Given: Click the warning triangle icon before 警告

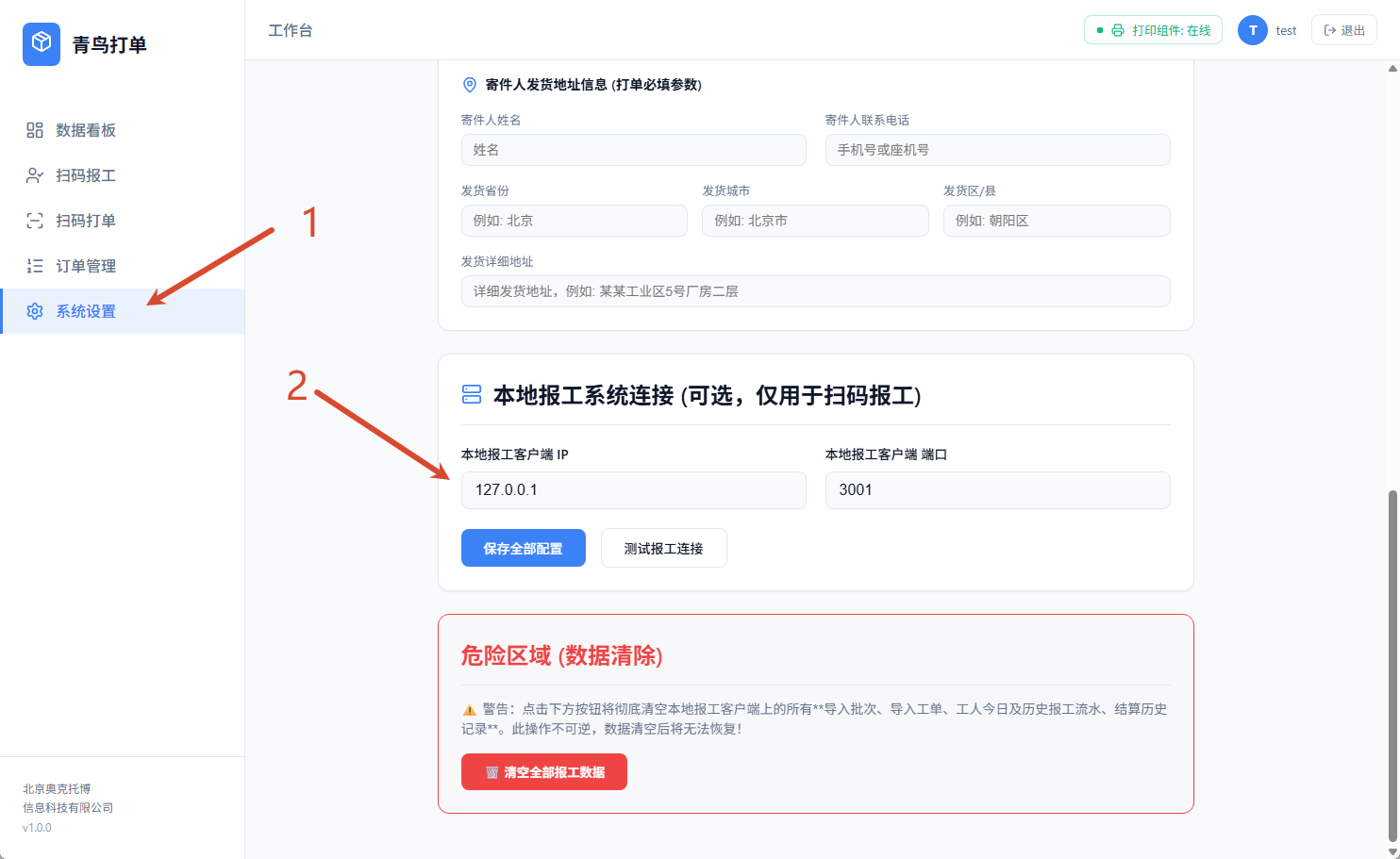Looking at the screenshot, I should [x=469, y=710].
